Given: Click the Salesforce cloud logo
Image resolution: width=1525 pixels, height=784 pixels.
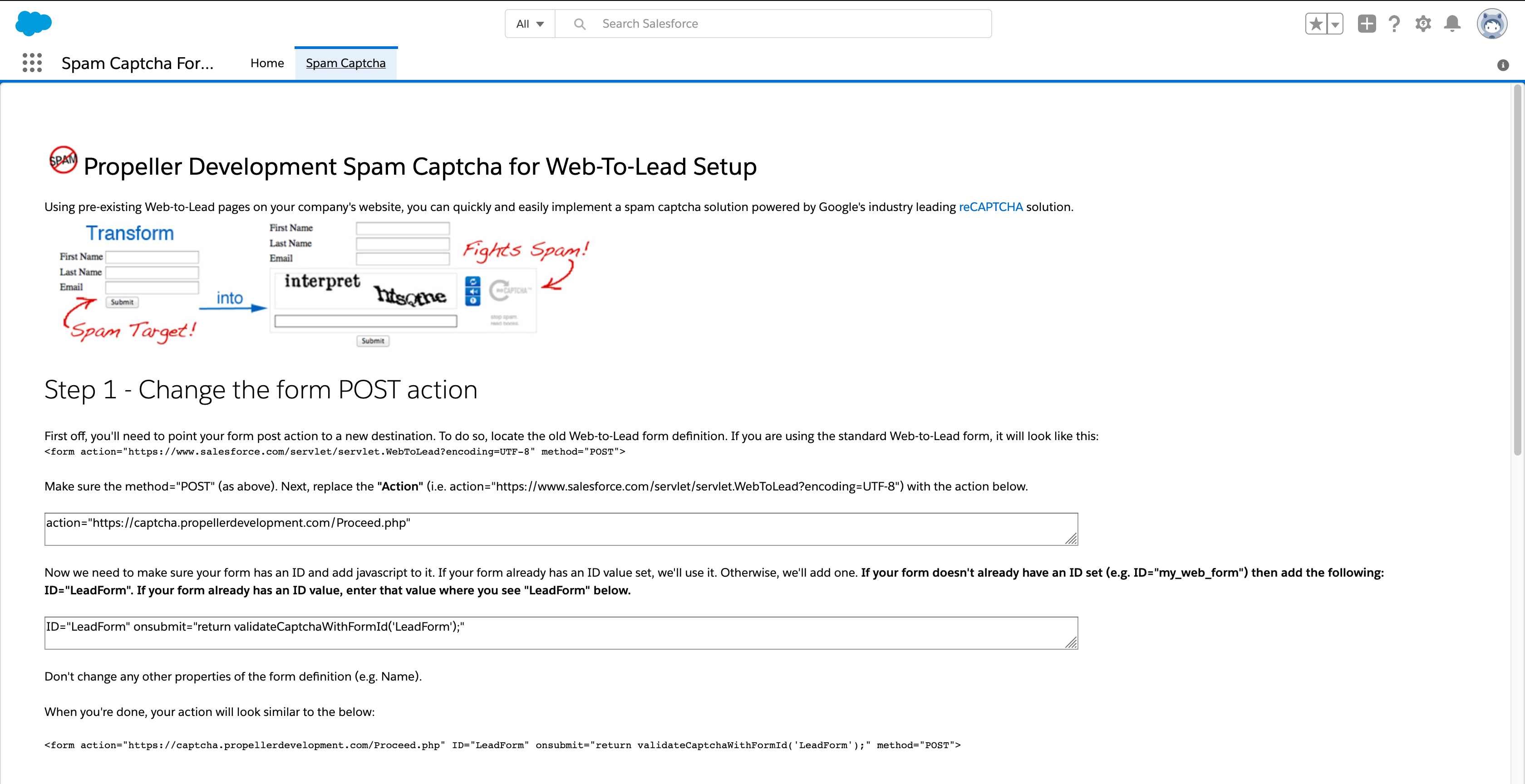Looking at the screenshot, I should (33, 24).
